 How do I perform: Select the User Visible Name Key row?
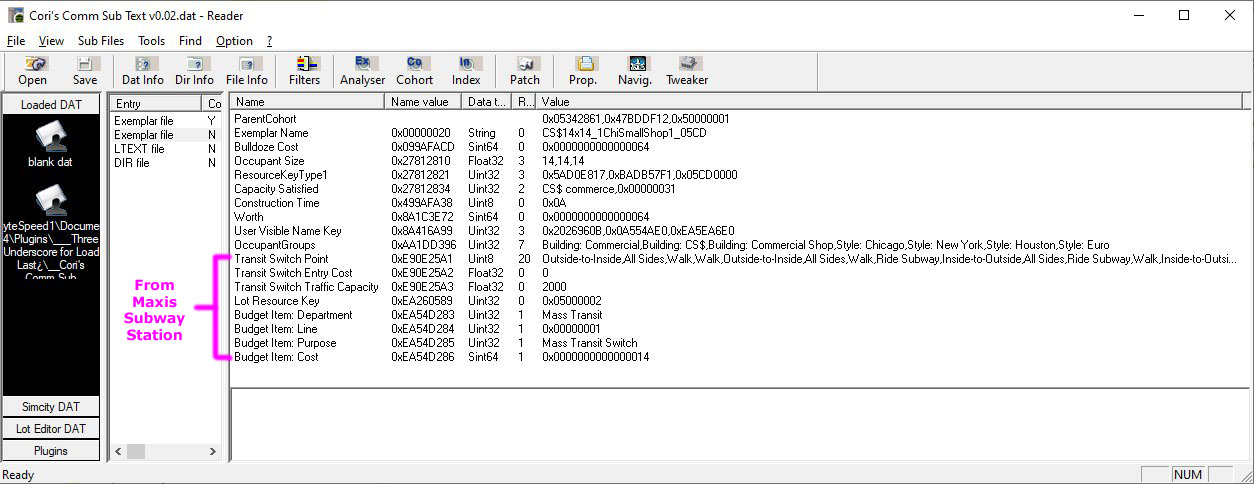coord(740,230)
